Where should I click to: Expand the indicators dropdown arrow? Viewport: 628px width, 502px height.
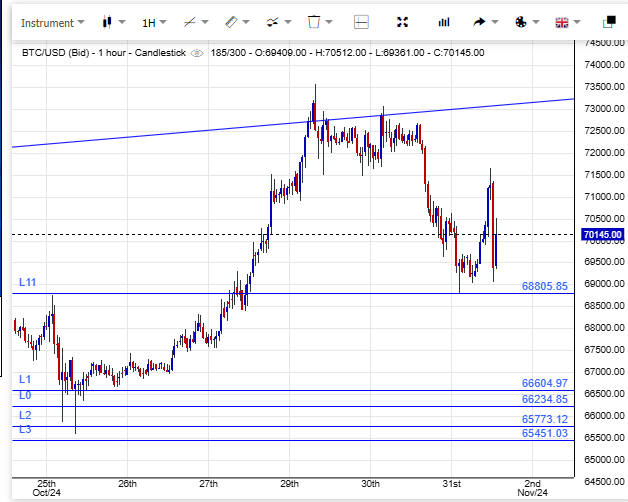(x=288, y=22)
